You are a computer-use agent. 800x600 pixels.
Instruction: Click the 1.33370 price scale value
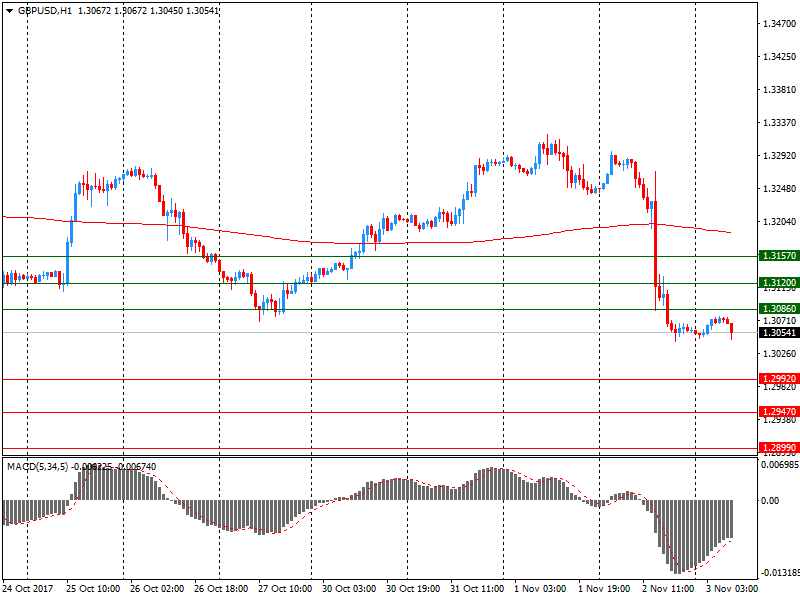coord(779,123)
